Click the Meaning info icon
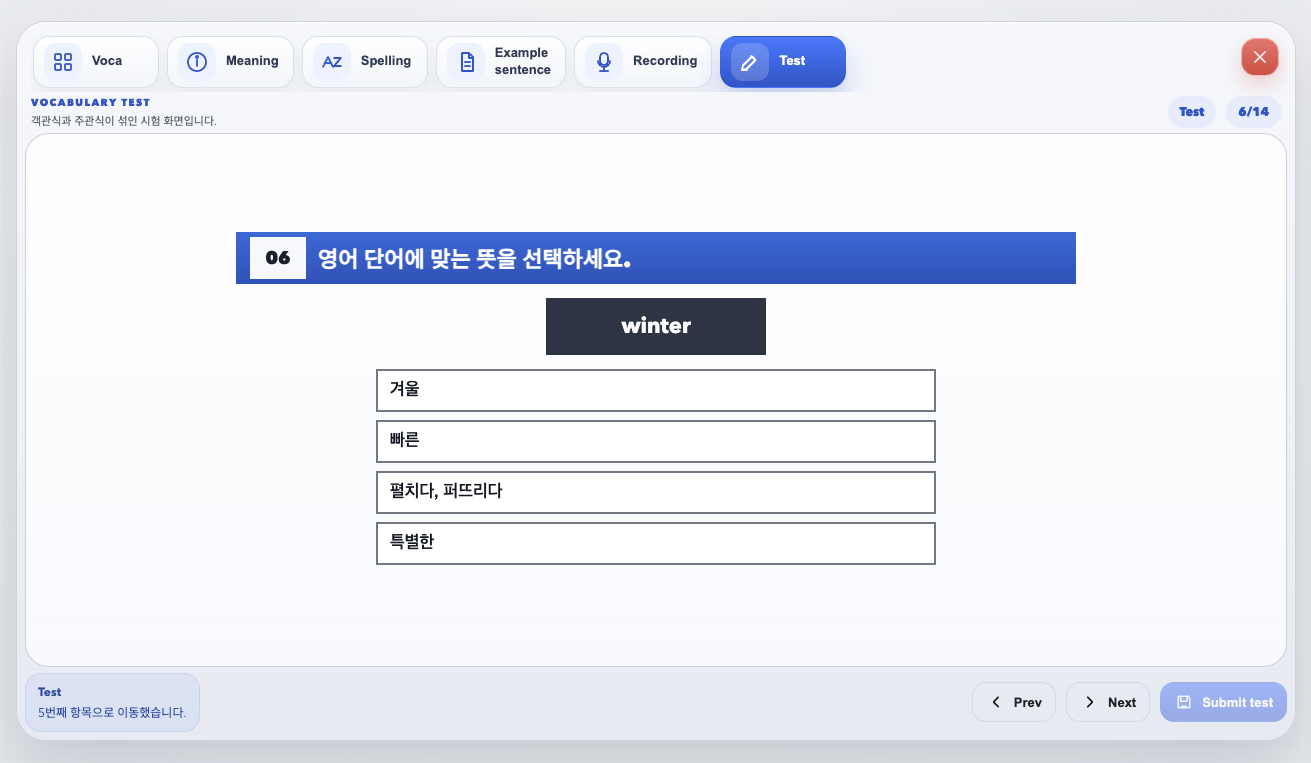 [197, 62]
